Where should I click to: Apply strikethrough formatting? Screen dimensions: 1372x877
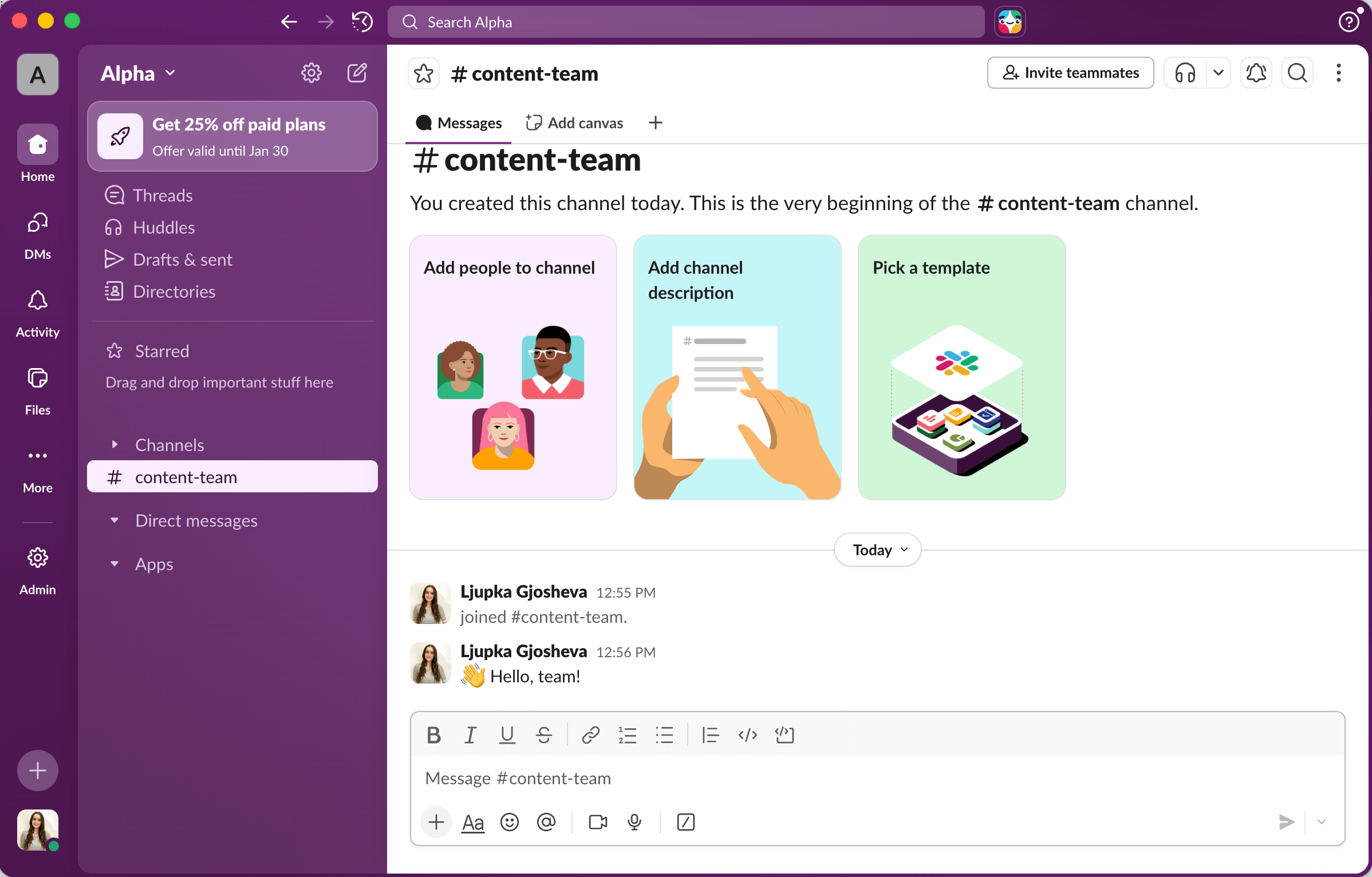(543, 735)
